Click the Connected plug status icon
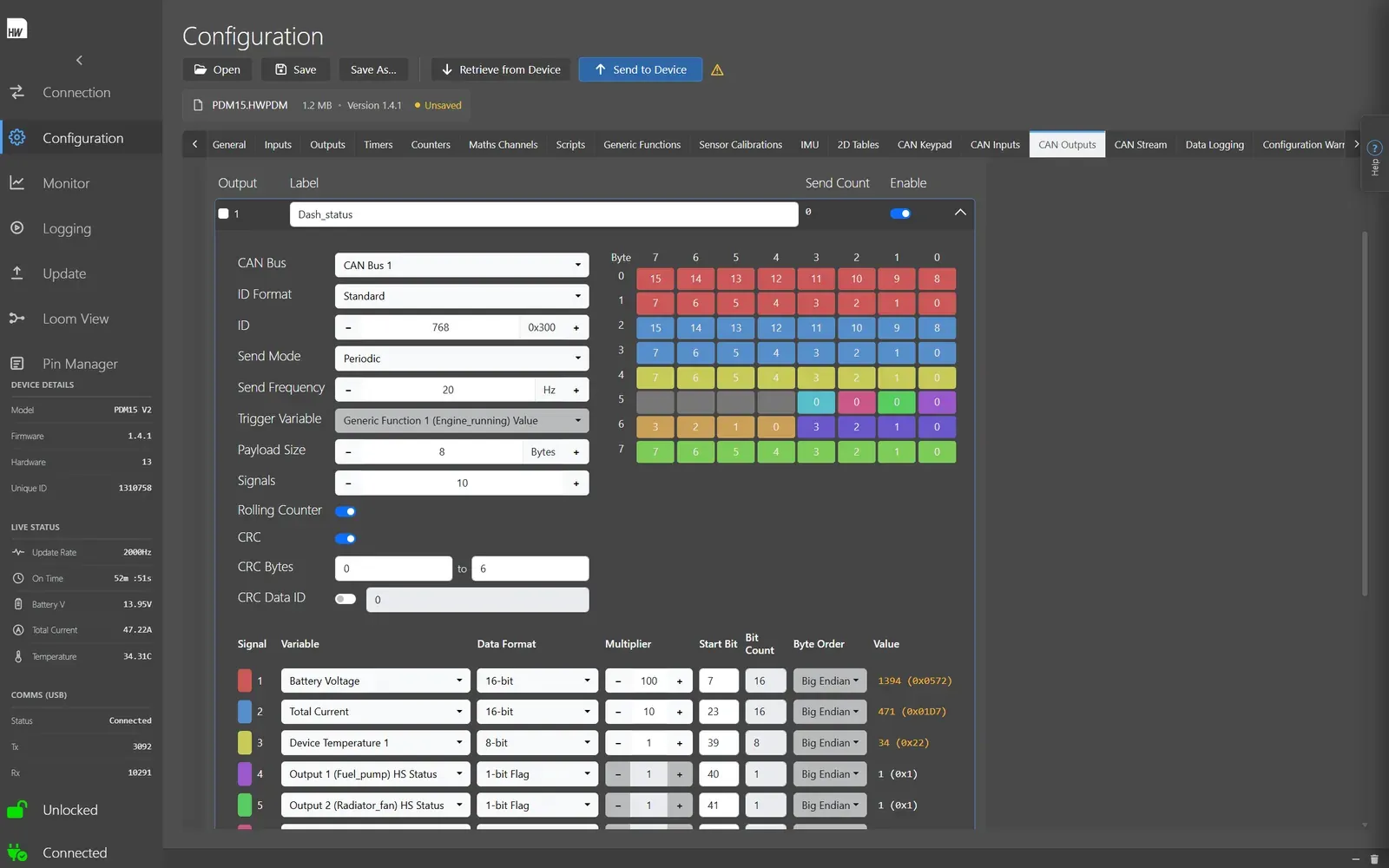 [17, 852]
